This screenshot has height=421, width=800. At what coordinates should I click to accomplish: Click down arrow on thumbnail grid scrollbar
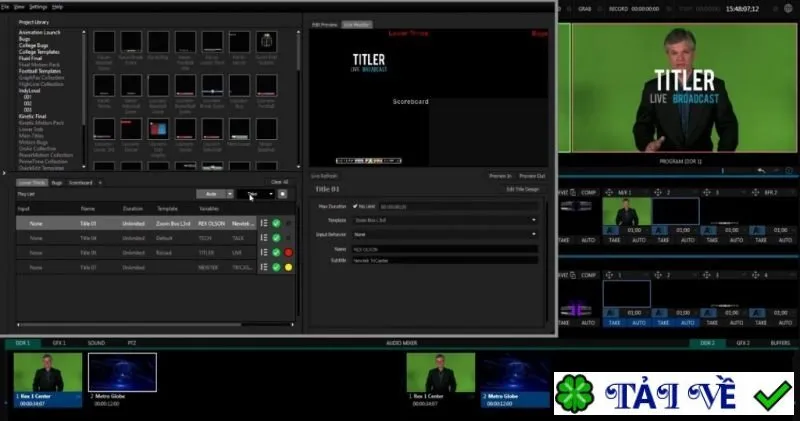tap(298, 166)
